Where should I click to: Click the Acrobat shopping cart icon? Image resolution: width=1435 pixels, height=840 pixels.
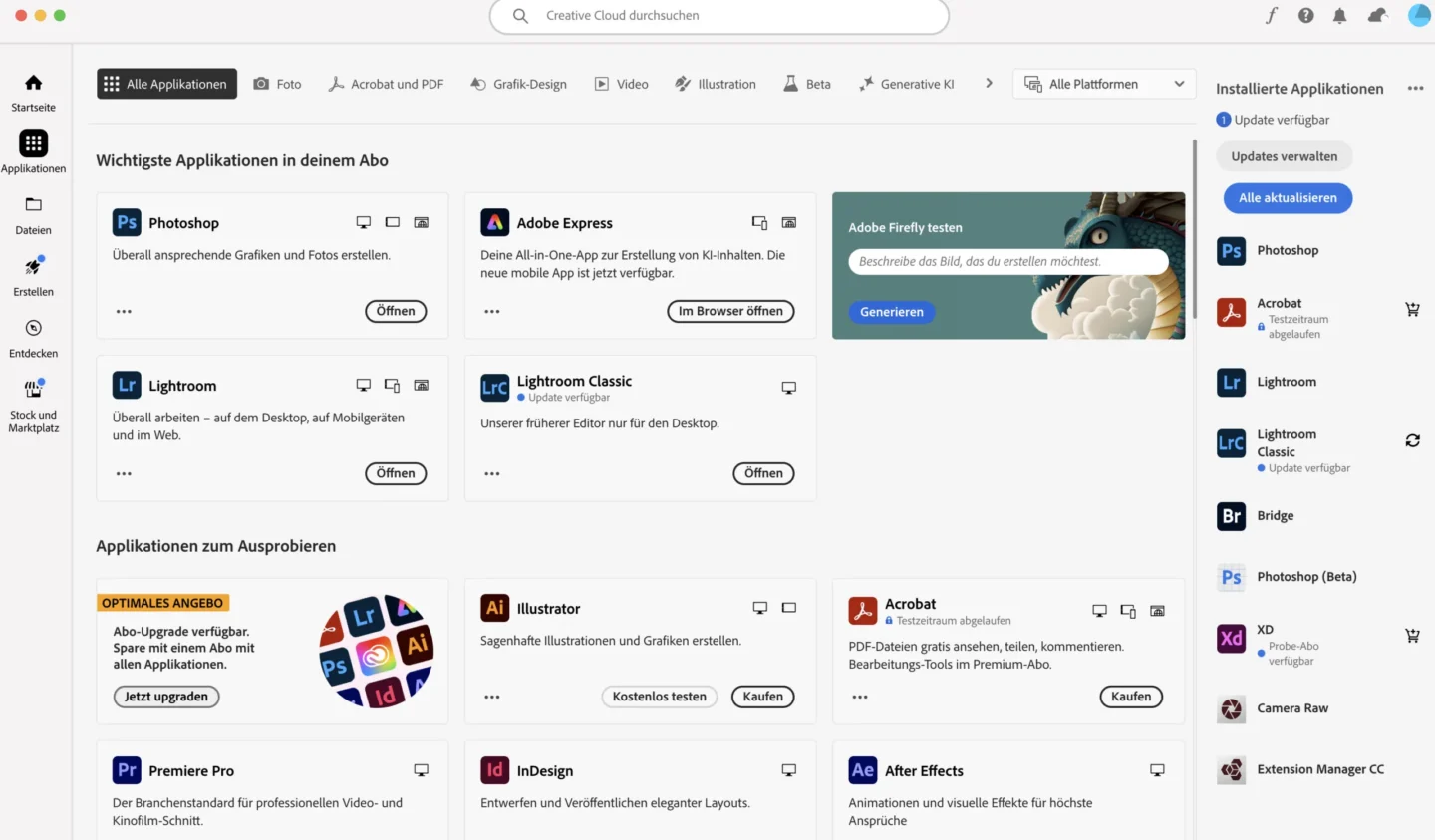pyautogui.click(x=1412, y=310)
